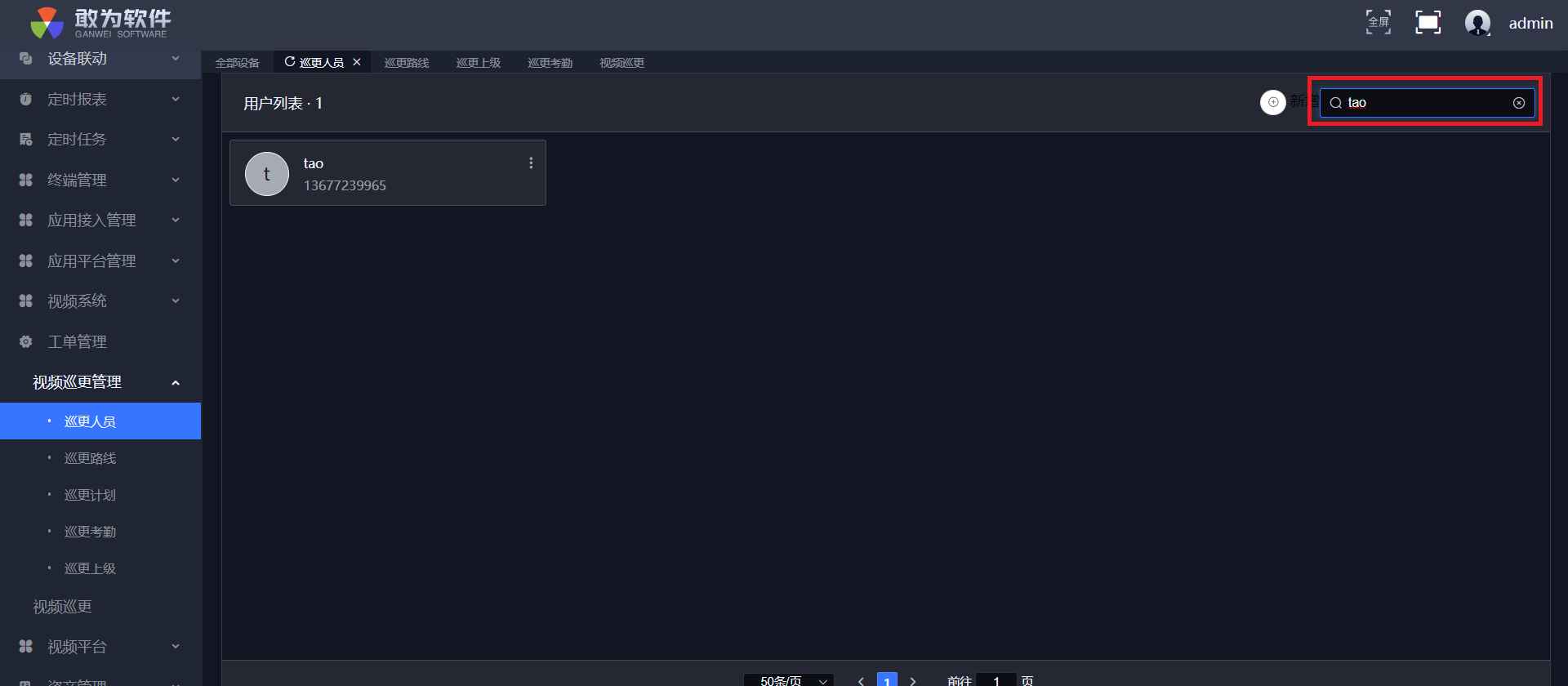This screenshot has width=1568, height=686.
Task: Expand 定时报表 with its chevron
Action: click(x=176, y=100)
